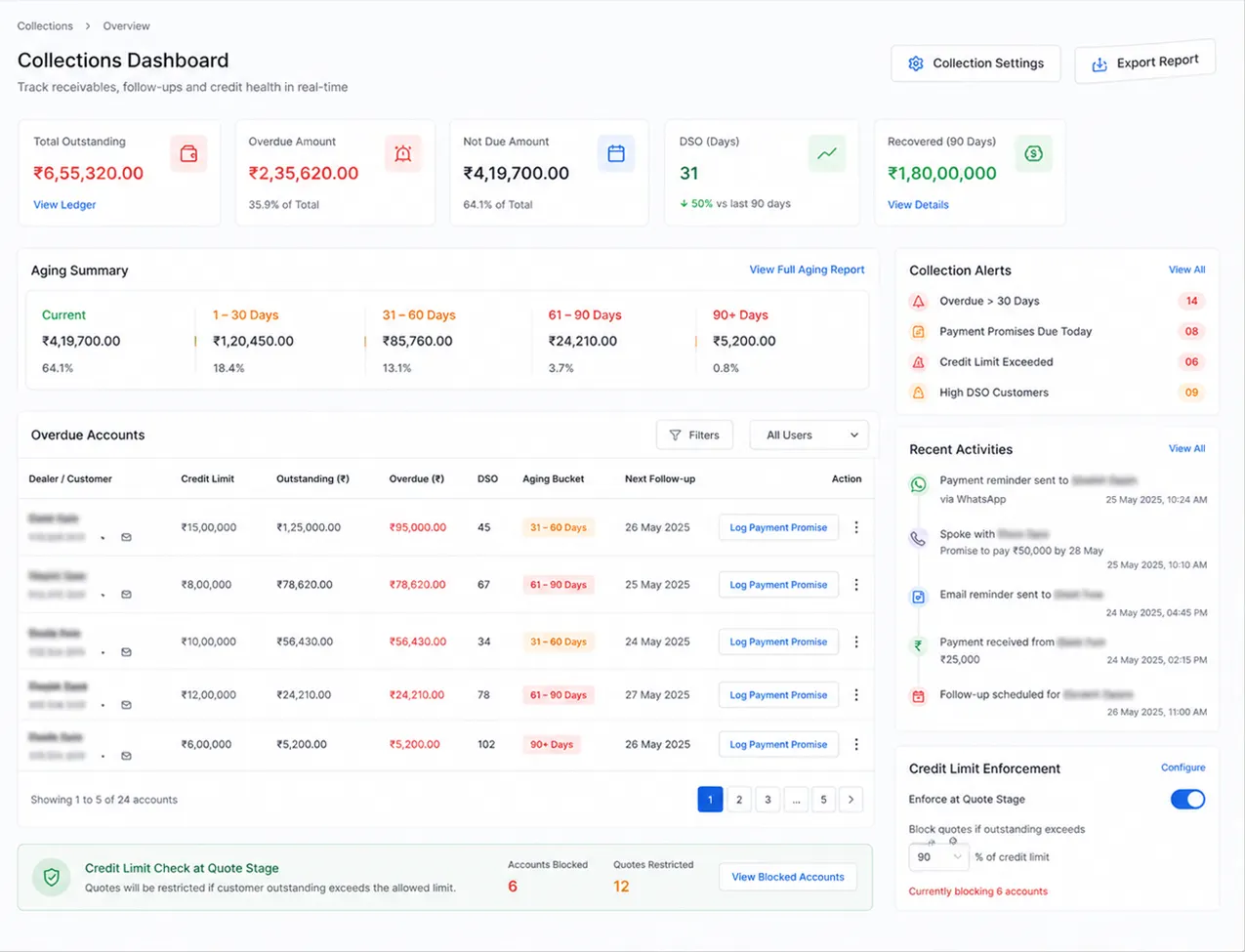1245x952 pixels.
Task: Log Payment Promise for ₹5,200.00 overdue row
Action: pyautogui.click(x=778, y=744)
